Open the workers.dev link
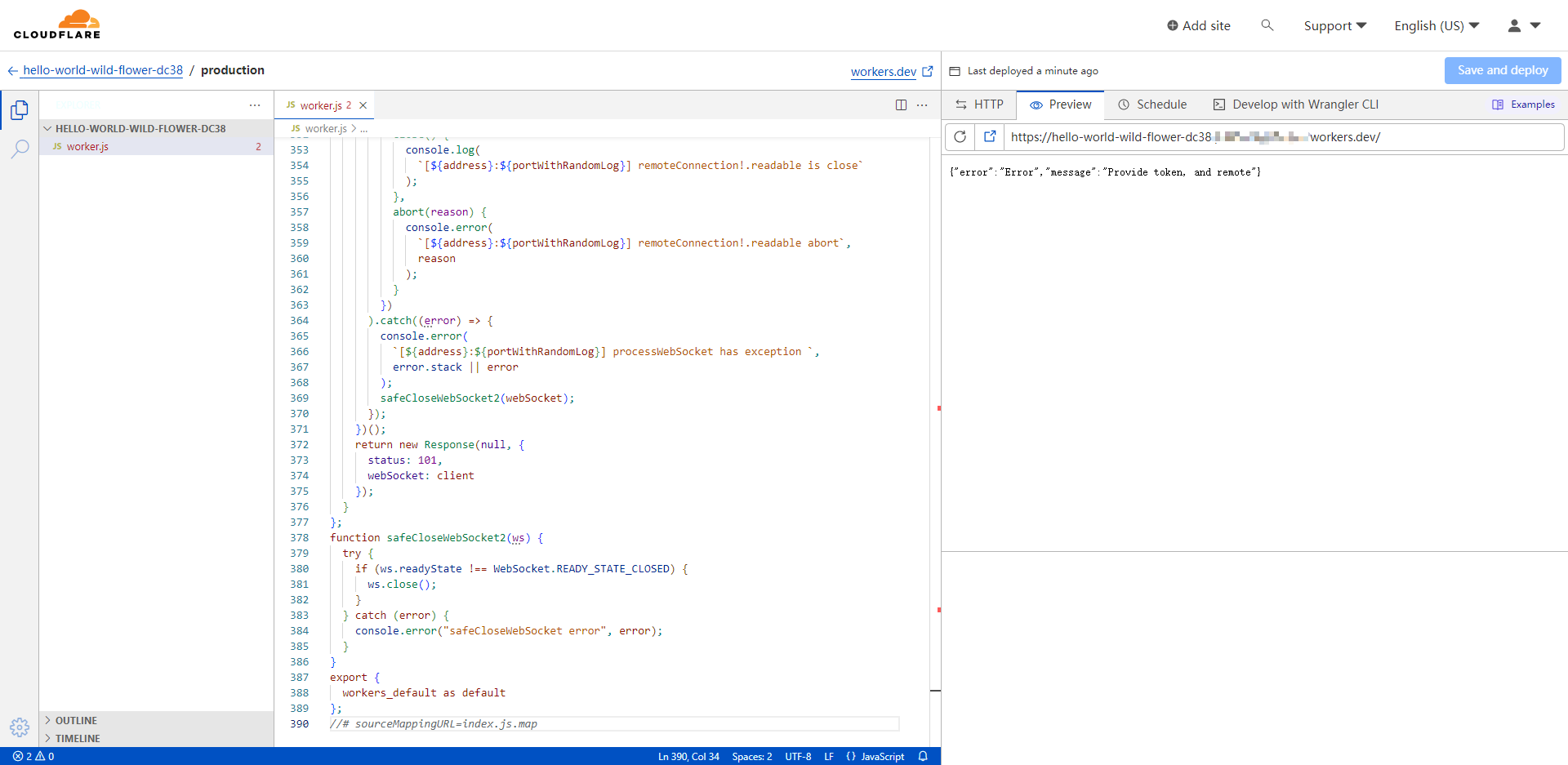The height and width of the screenshot is (765, 1568). pyautogui.click(x=883, y=72)
